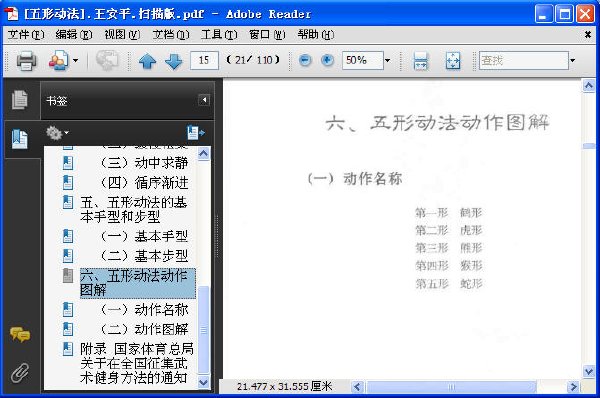Select bookmark (二) 基本步型
Image resolution: width=600 pixels, height=398 pixels.
(144, 256)
